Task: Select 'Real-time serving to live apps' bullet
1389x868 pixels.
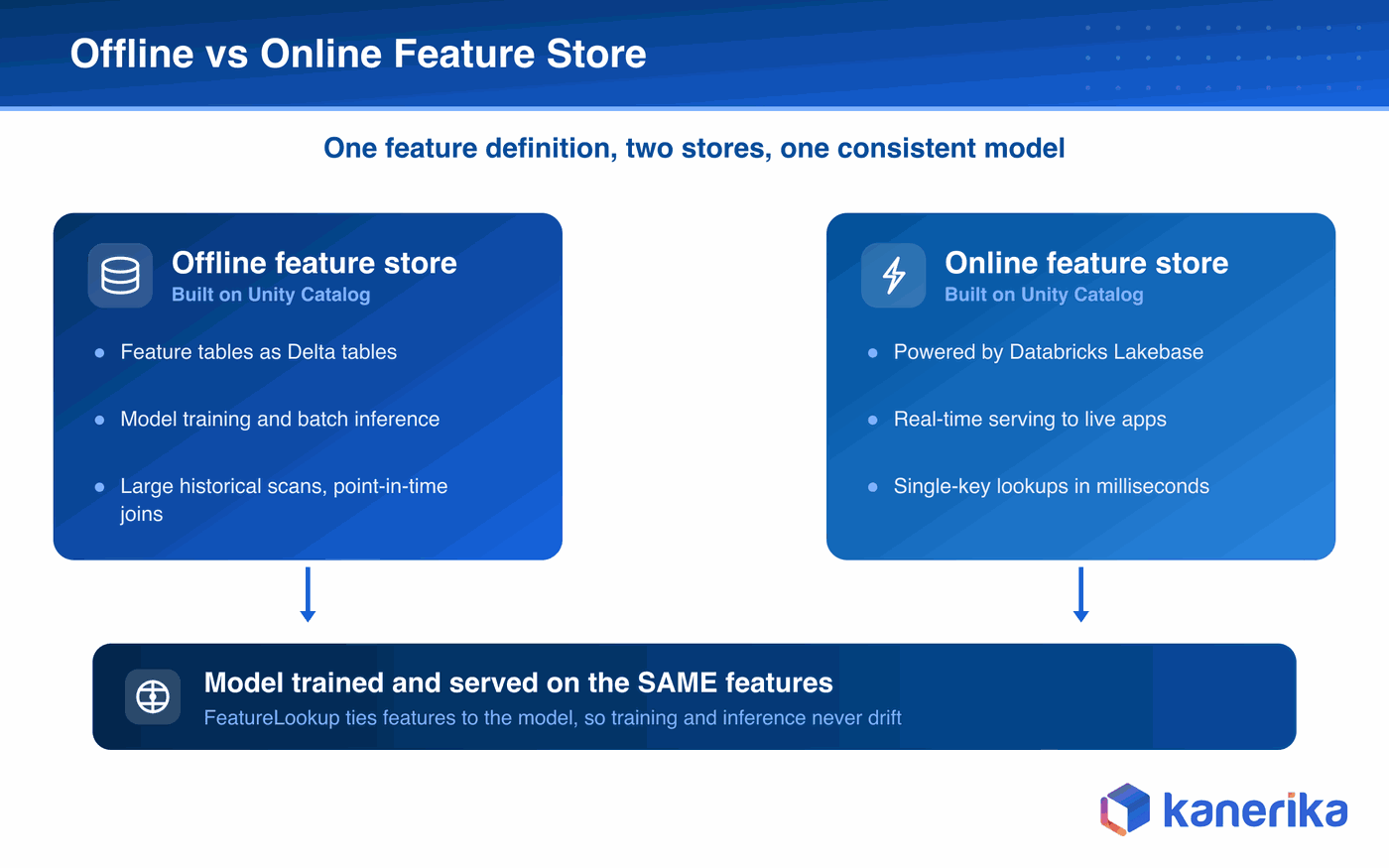Action: coord(1030,420)
